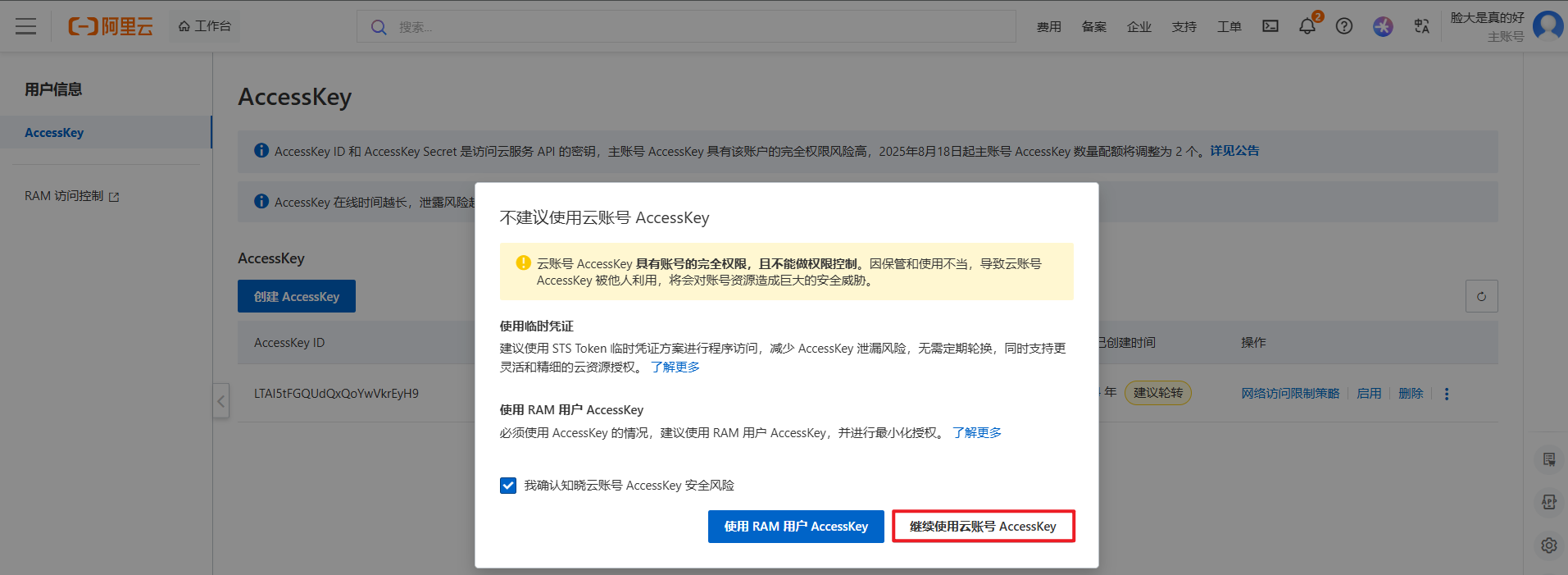Viewport: 1568px width, 575px height.
Task: Open the settings gear on right edge
Action: tap(1549, 545)
